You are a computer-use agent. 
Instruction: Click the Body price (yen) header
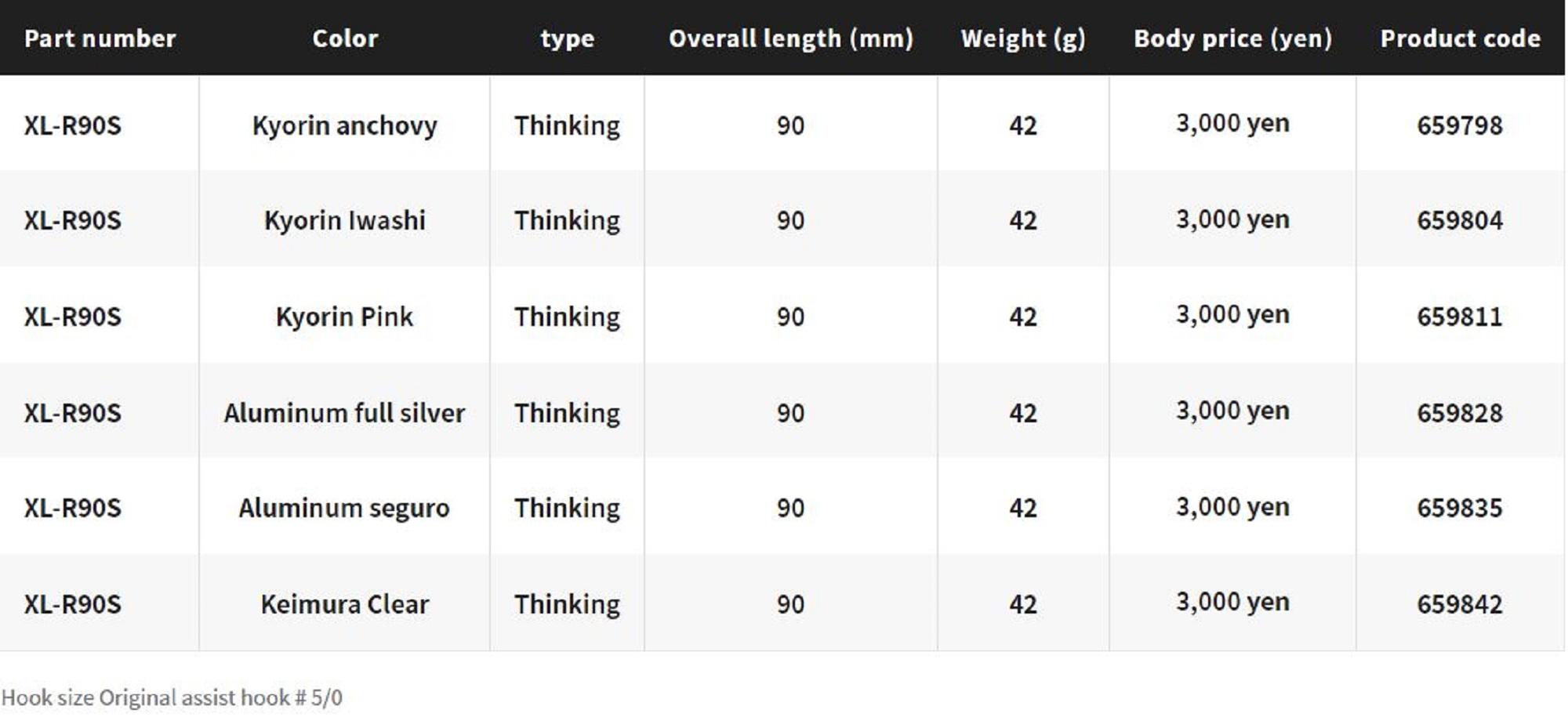click(x=1232, y=38)
